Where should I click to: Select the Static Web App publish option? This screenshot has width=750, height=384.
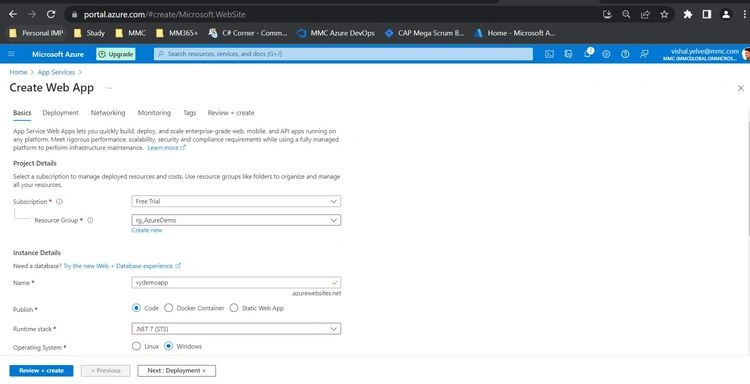(233, 308)
